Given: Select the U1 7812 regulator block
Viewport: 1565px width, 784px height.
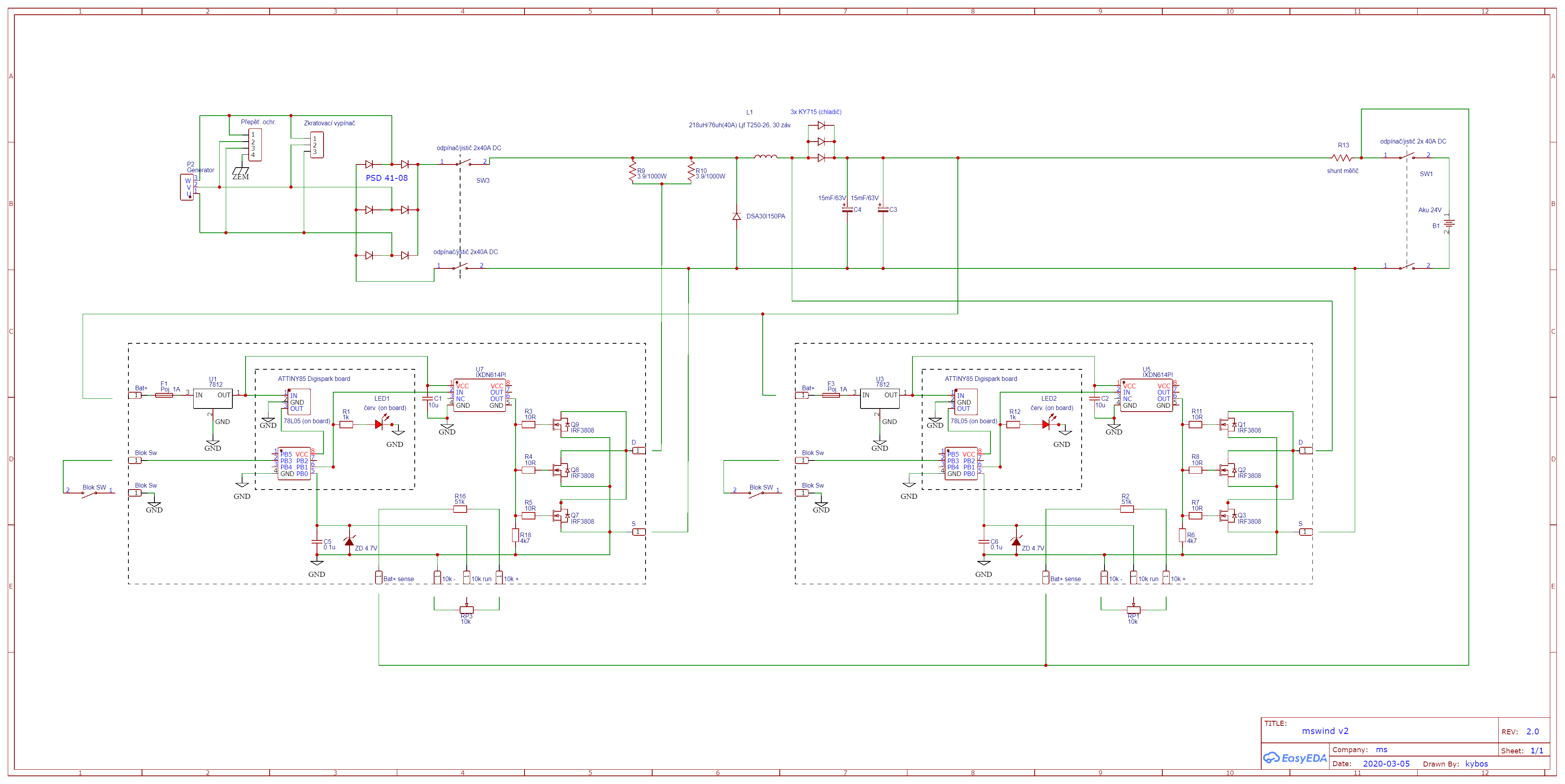Looking at the screenshot, I should point(213,398).
